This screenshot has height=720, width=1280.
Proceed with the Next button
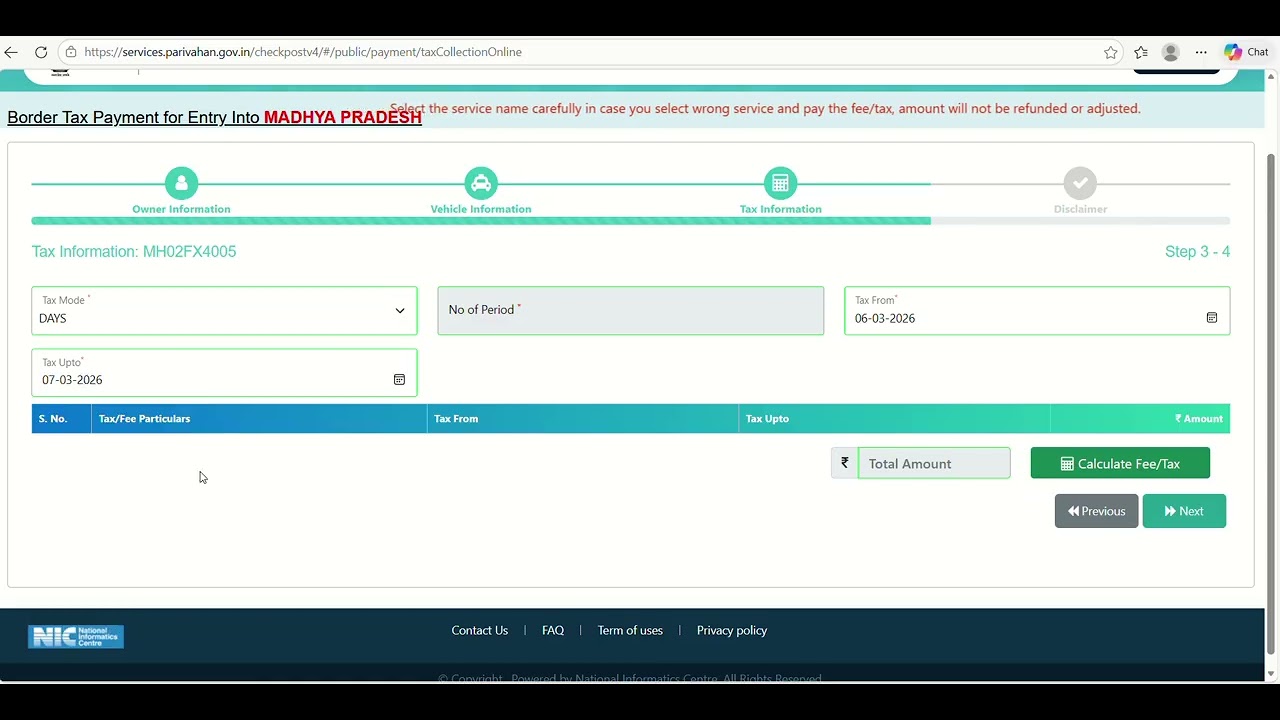tap(1184, 511)
